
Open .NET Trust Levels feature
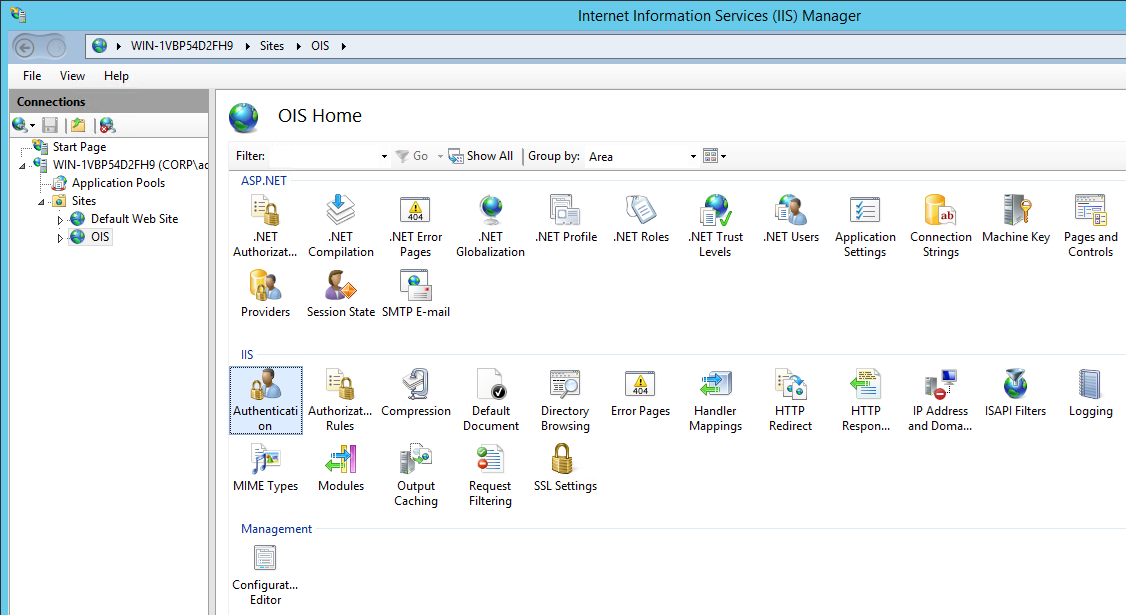pyautogui.click(x=715, y=226)
